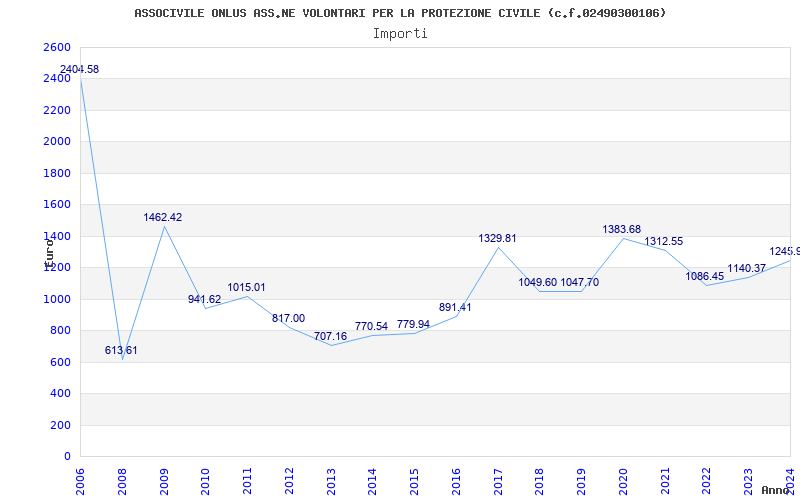Viewport: 800px width, 500px height.
Task: Select the 1086.45 value label
Action: [705, 276]
